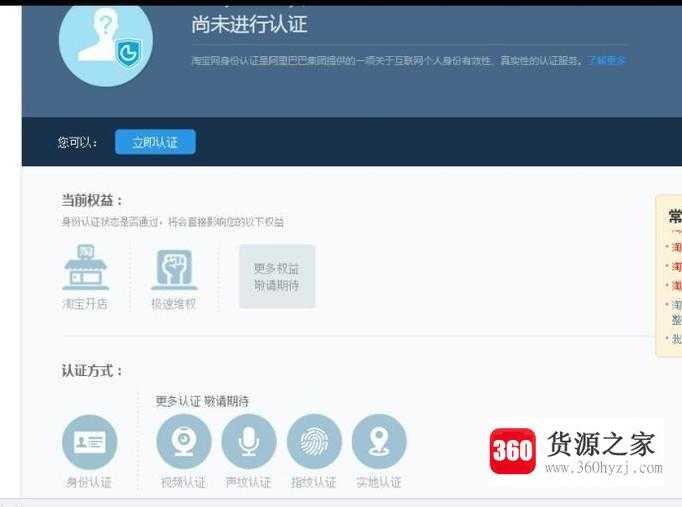Choose the 身份认证 ID card icon

pos(90,442)
